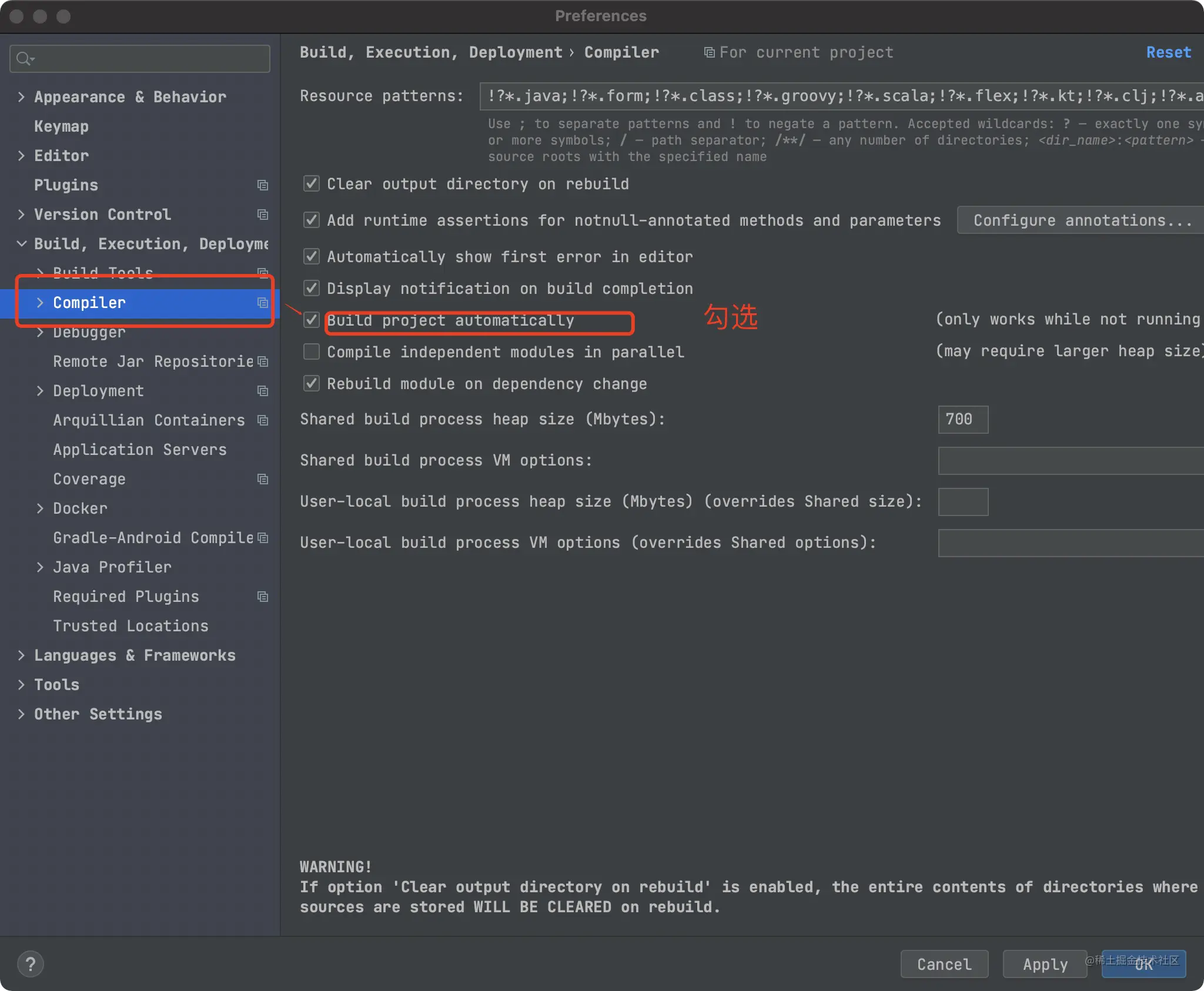Click User-local build process heap size field
This screenshot has width=1204, height=991.
tap(963, 501)
